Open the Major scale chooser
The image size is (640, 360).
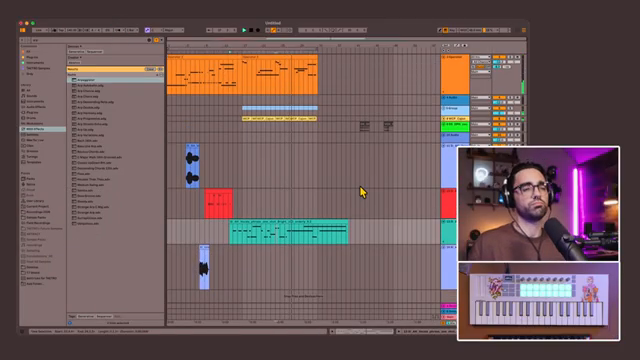click(173, 30)
